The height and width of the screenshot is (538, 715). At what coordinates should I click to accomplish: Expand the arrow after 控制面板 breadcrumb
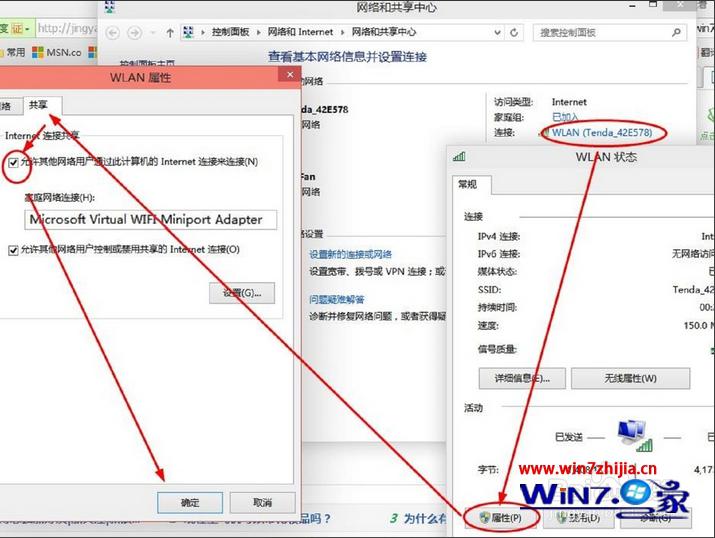point(259,32)
